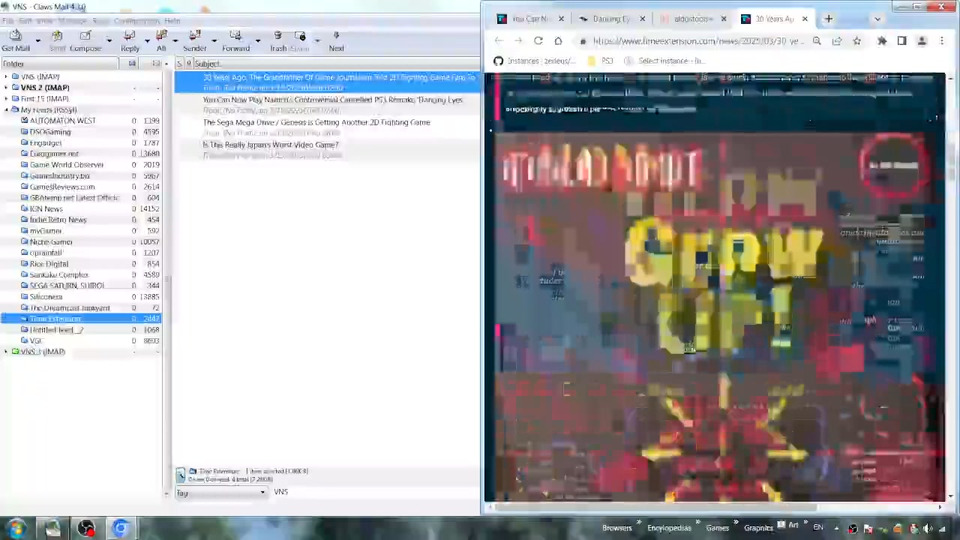
Task: Open the File menu in Claws Mail
Action: point(7,21)
